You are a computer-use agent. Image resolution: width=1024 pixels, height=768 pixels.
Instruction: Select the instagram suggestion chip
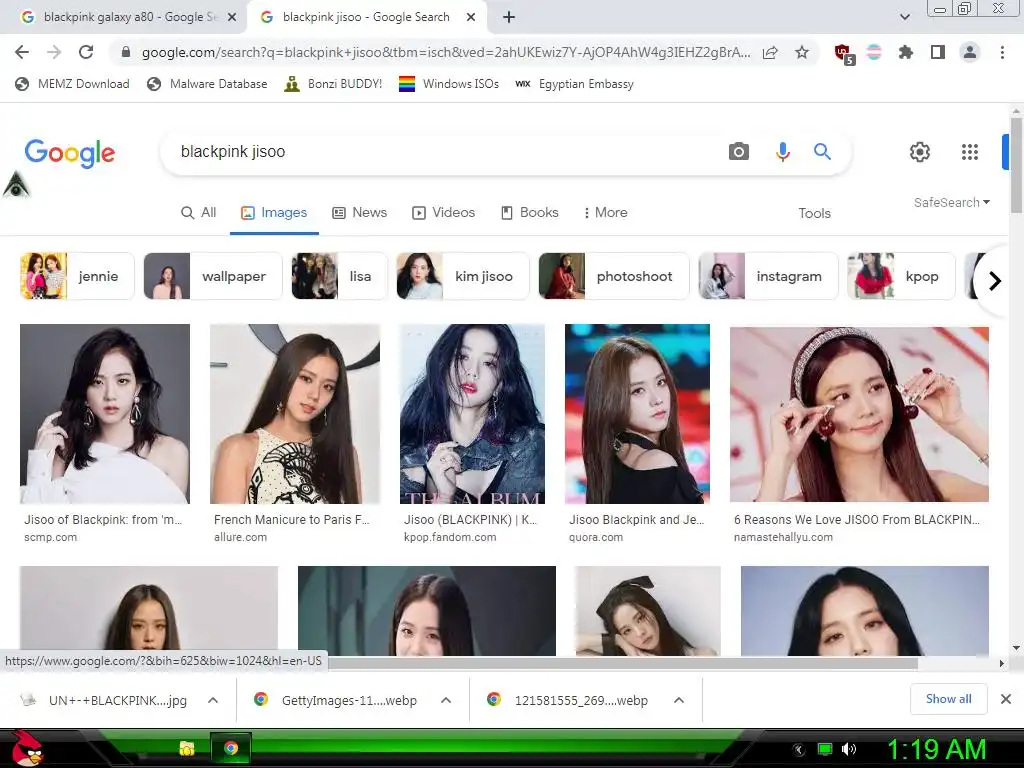(x=768, y=276)
